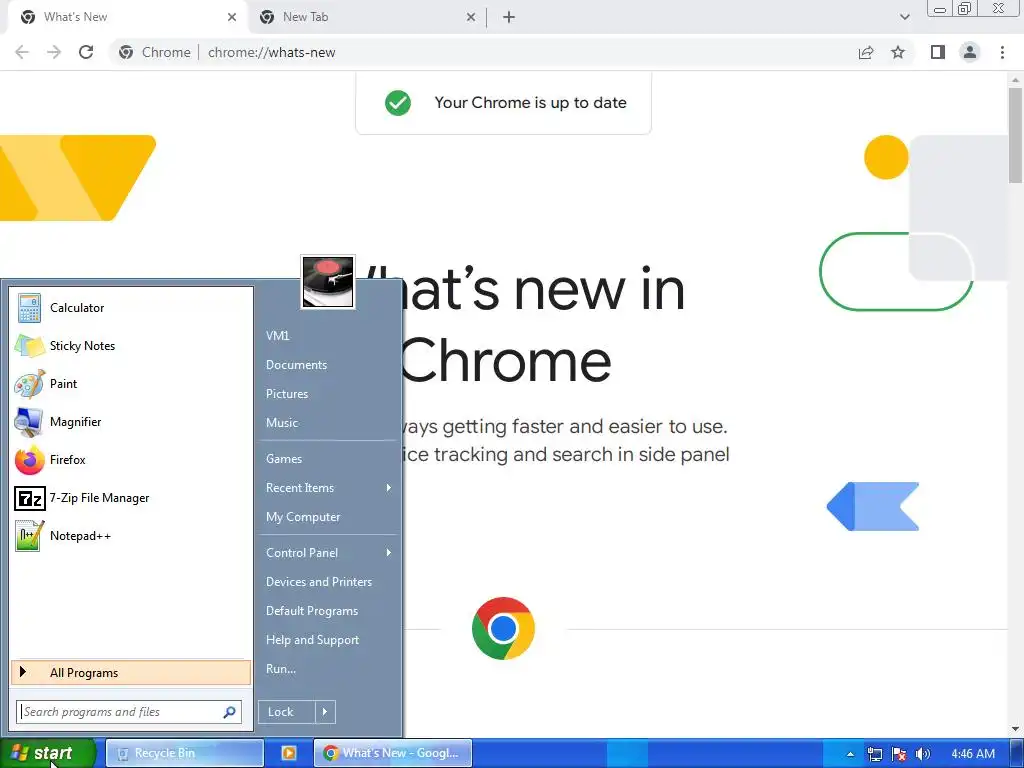
Task: Click the scrollbar down arrow in Chrome
Action: (1016, 729)
